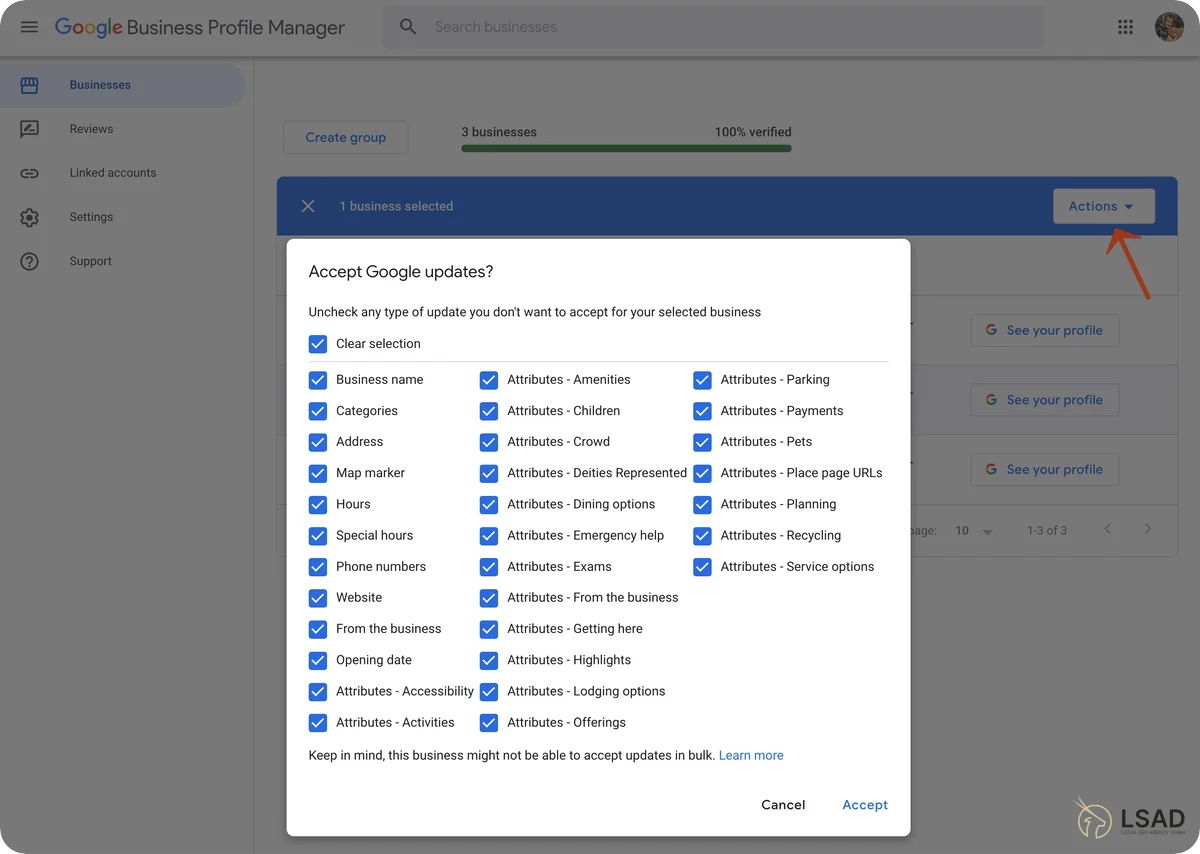1200x854 pixels.
Task: Uncheck Attributes - Service options checkbox
Action: click(702, 567)
